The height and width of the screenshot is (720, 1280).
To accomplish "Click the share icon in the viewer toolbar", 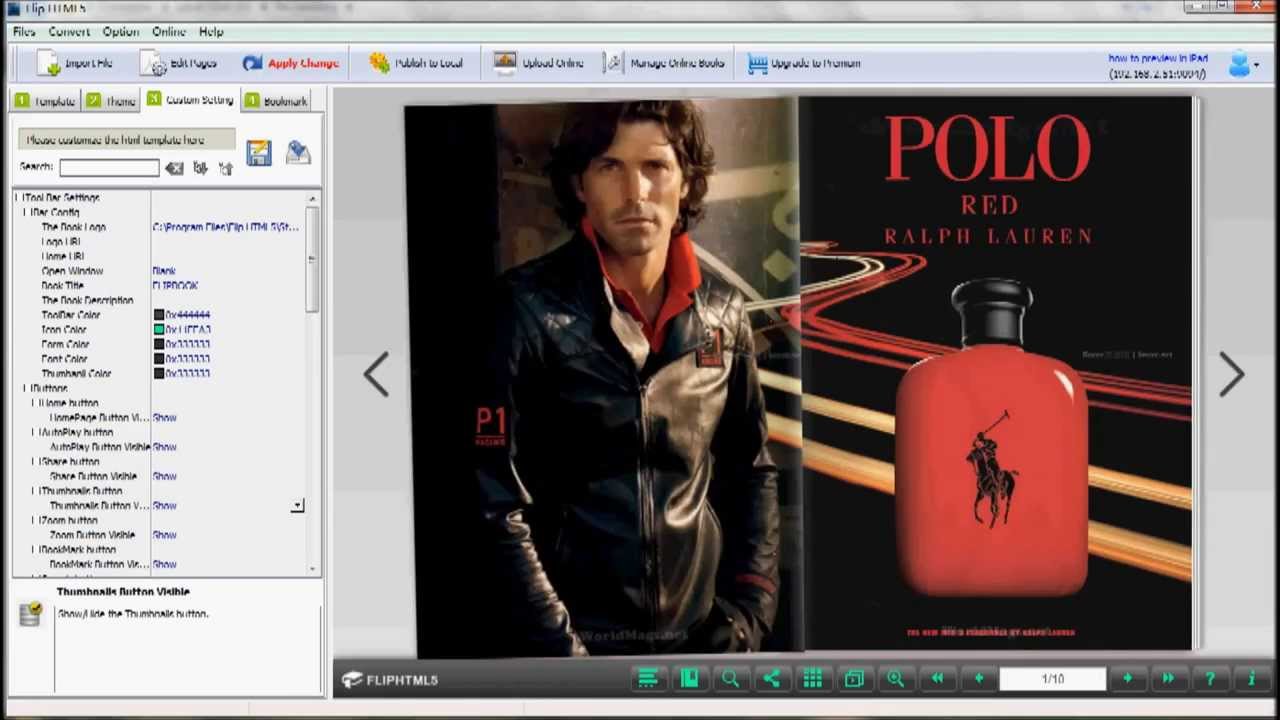I will coord(771,679).
